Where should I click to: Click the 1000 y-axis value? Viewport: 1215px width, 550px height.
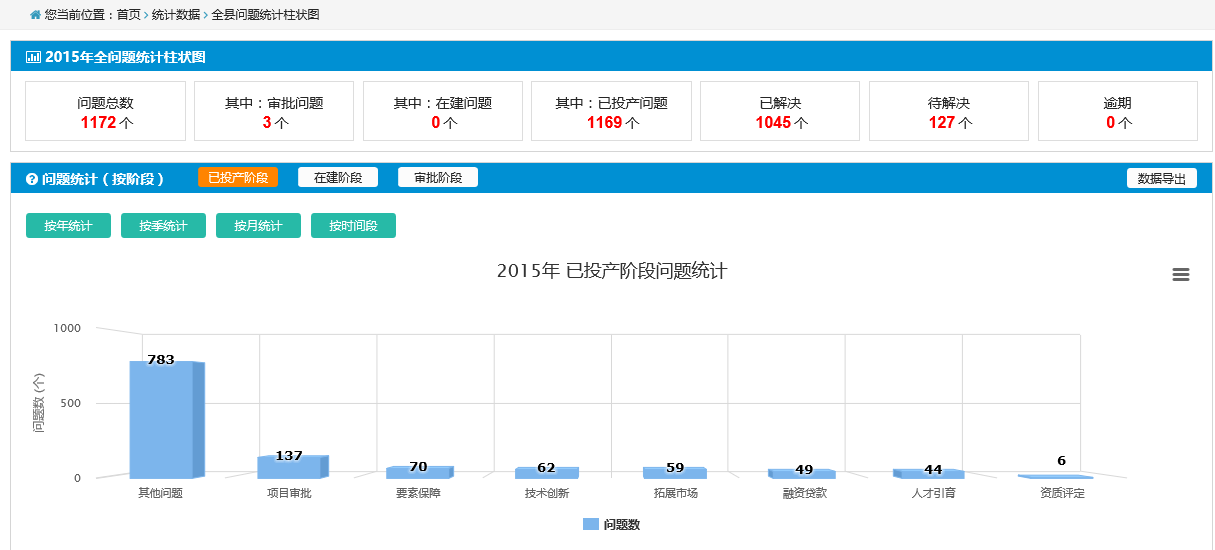(68, 328)
